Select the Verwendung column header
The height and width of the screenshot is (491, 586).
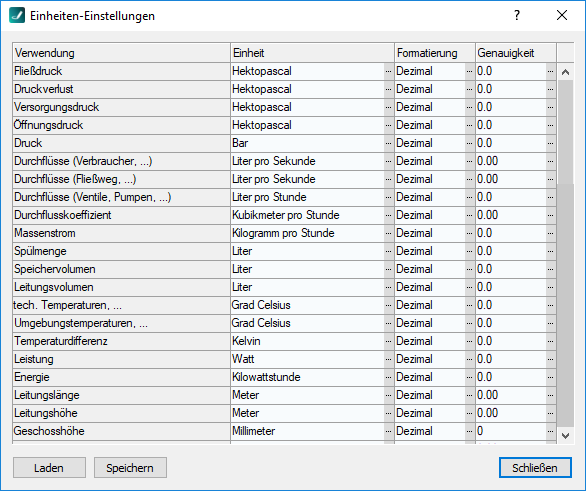121,53
